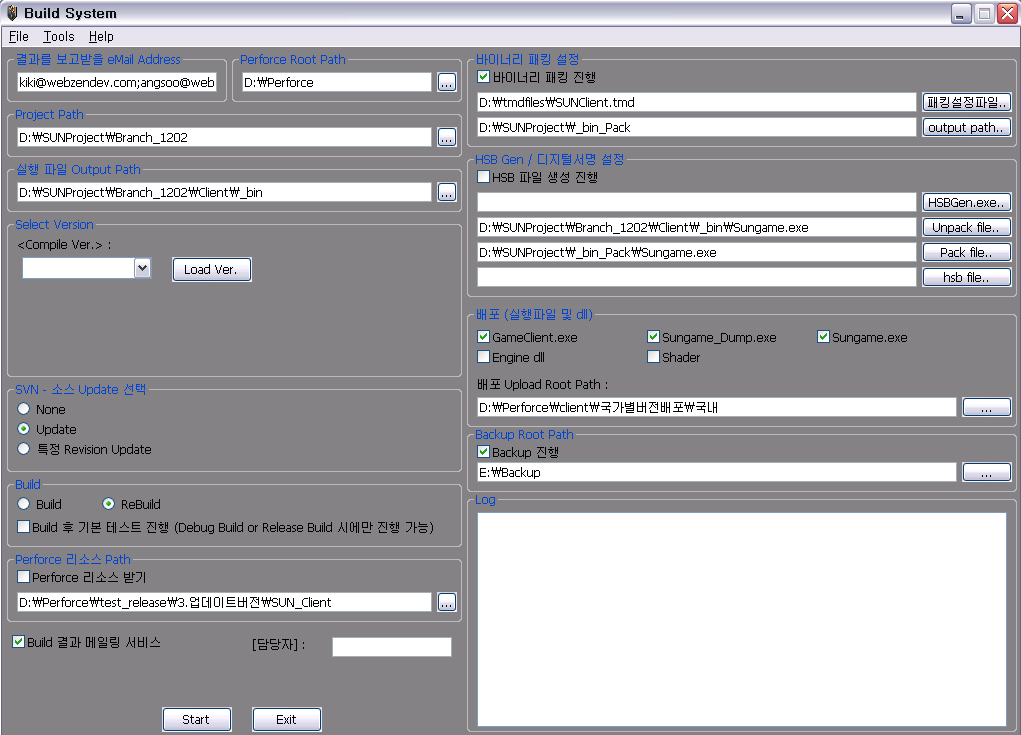
Task: Browse for Perforce Root Path
Action: click(x=447, y=82)
